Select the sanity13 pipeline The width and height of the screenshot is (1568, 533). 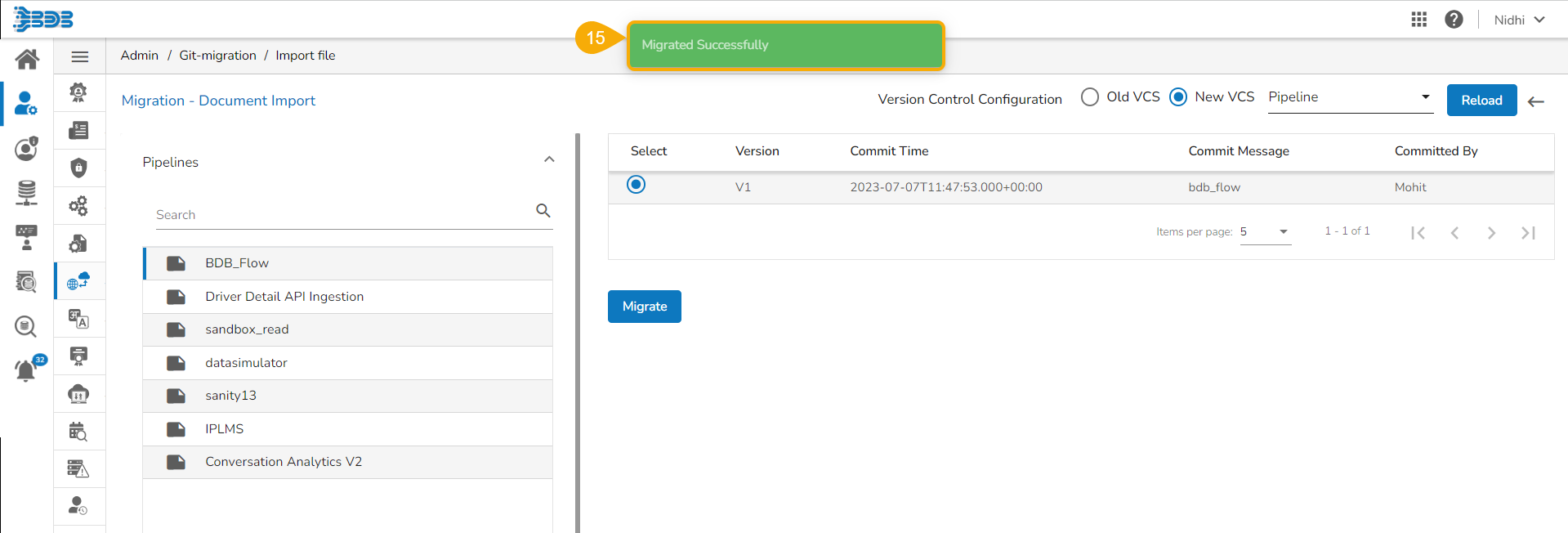[348, 396]
